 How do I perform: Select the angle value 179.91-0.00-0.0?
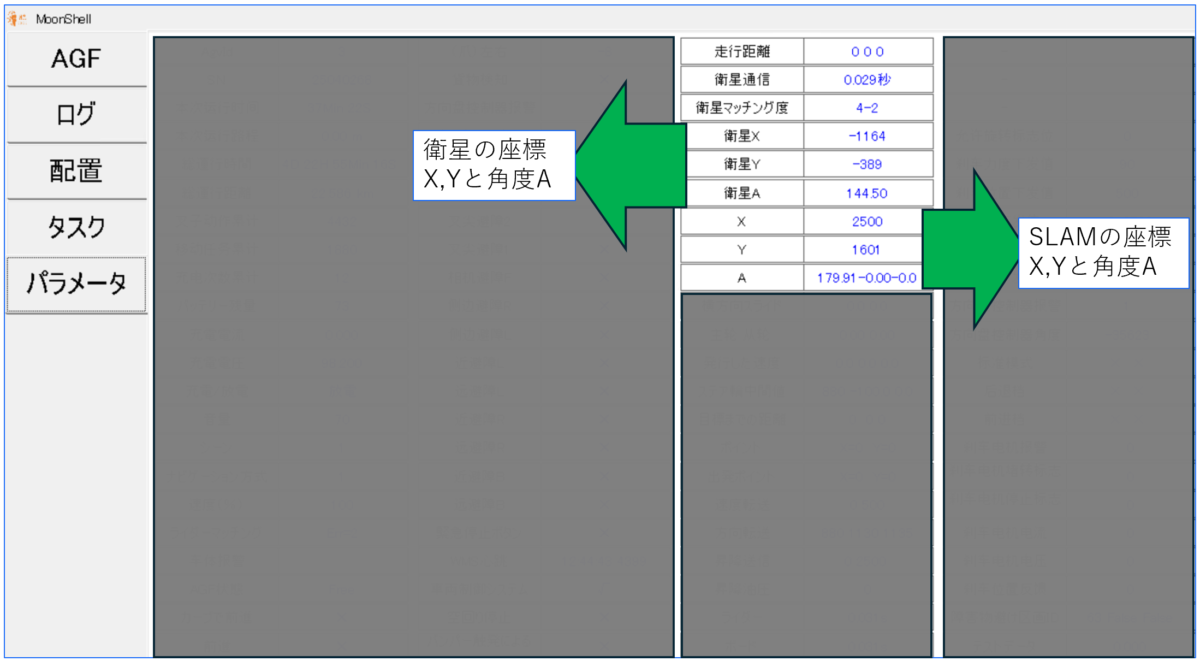867,278
